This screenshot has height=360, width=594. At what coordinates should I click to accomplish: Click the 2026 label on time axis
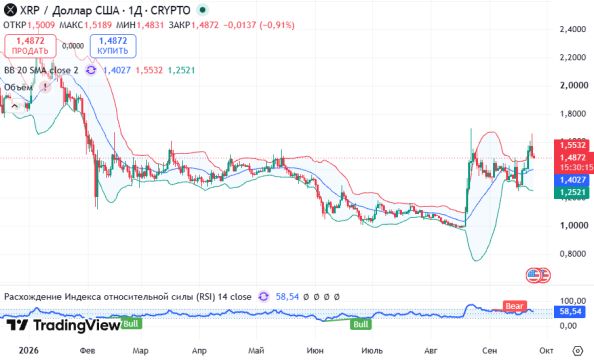click(x=29, y=350)
